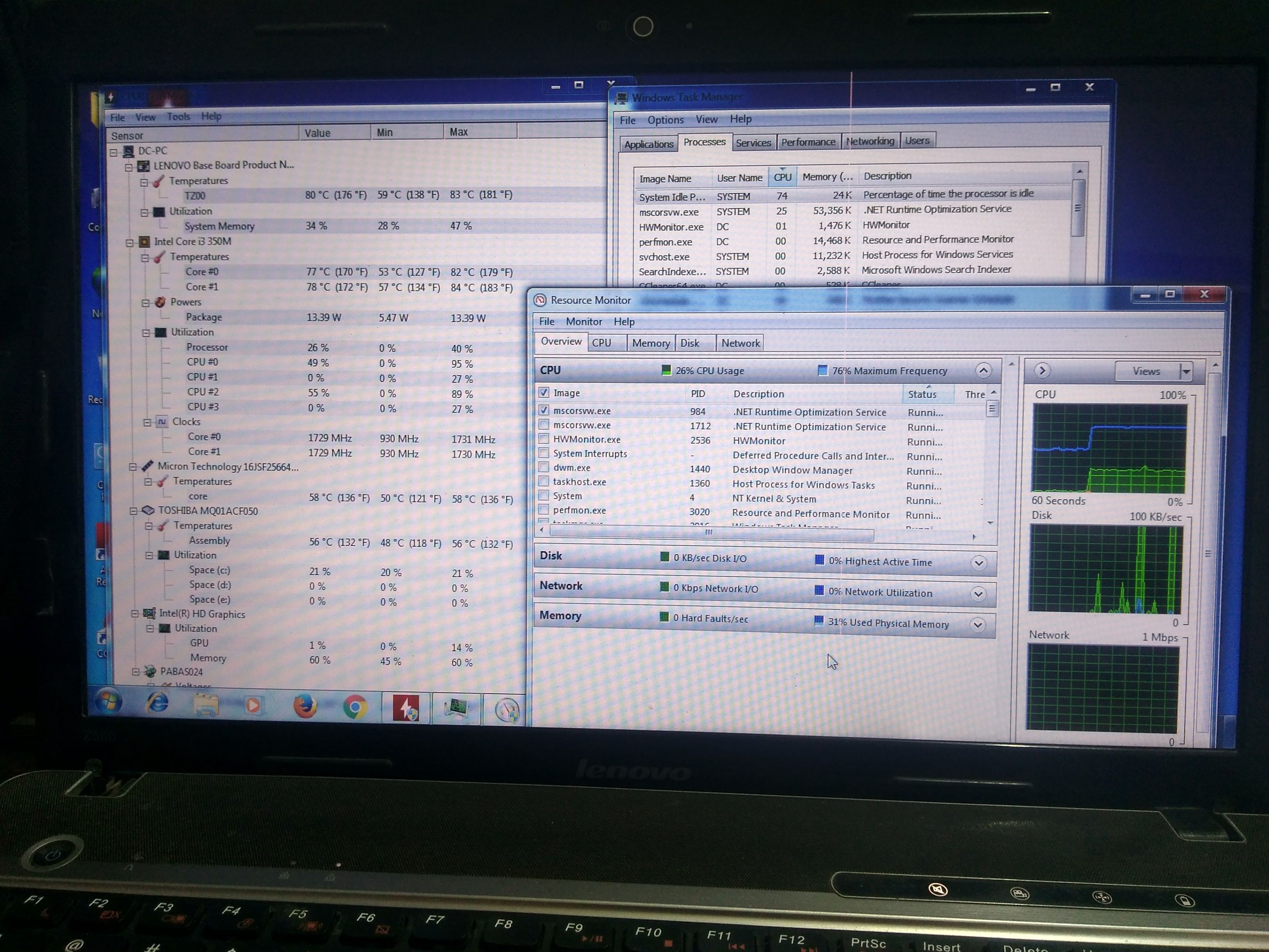Click the HWMonitor Value column header
Viewport: 1269px width, 952px height.
(334, 133)
